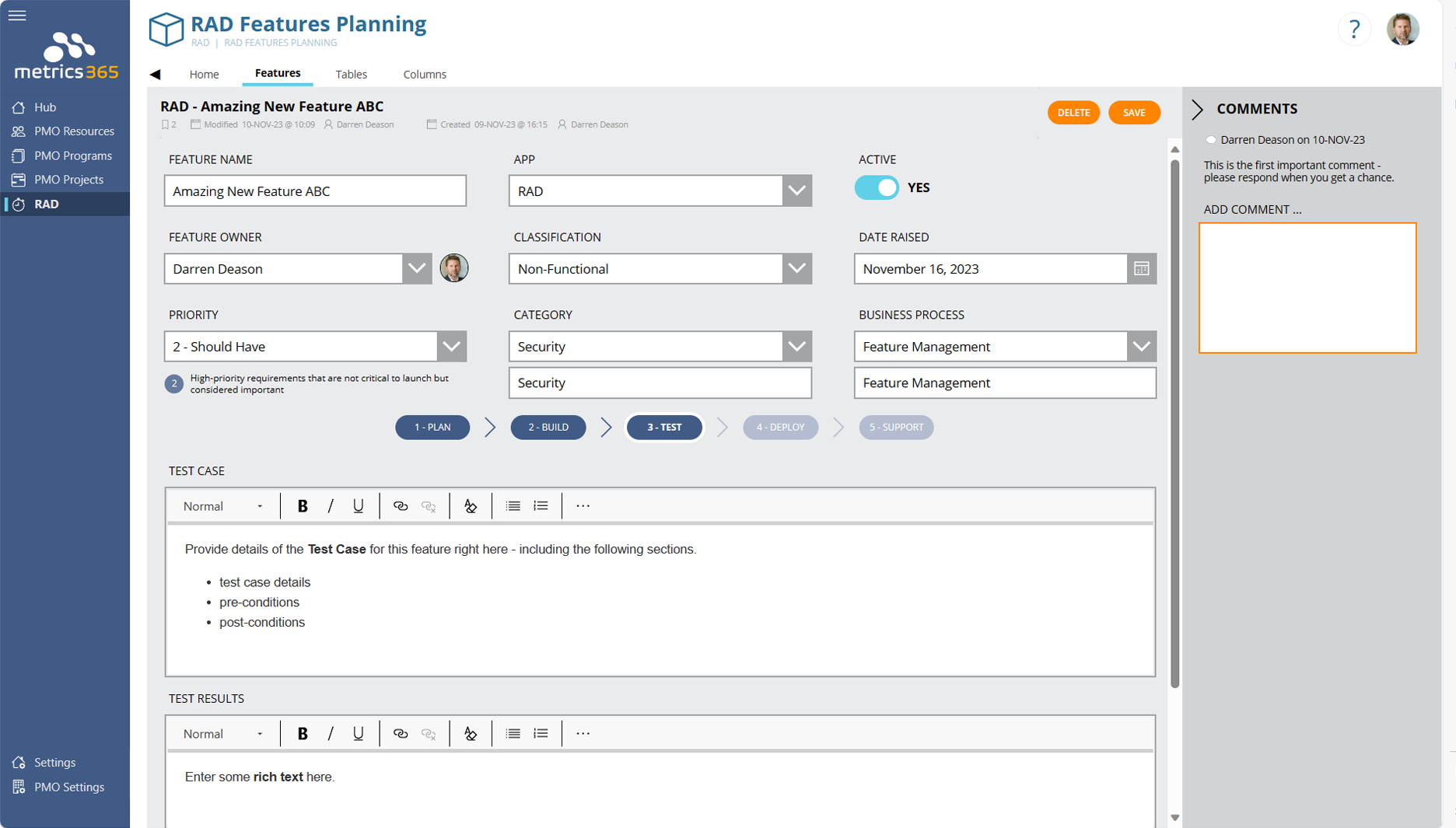Expand the App dropdown

(796, 190)
